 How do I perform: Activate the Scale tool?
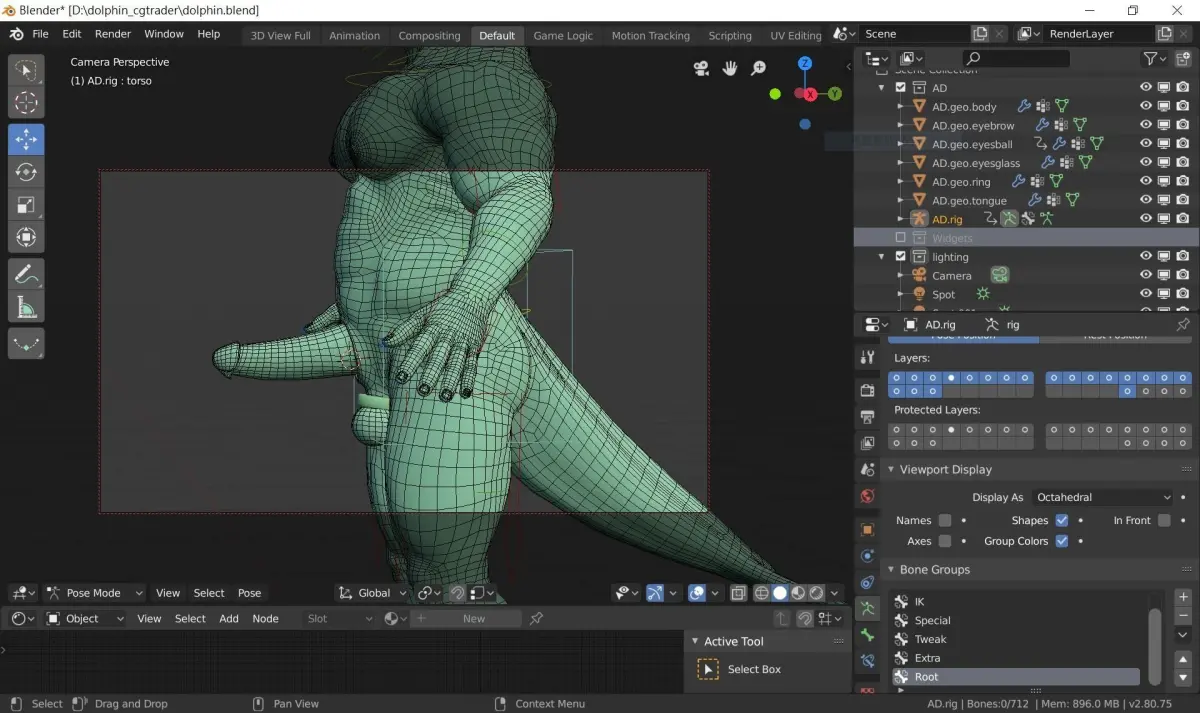click(x=26, y=205)
